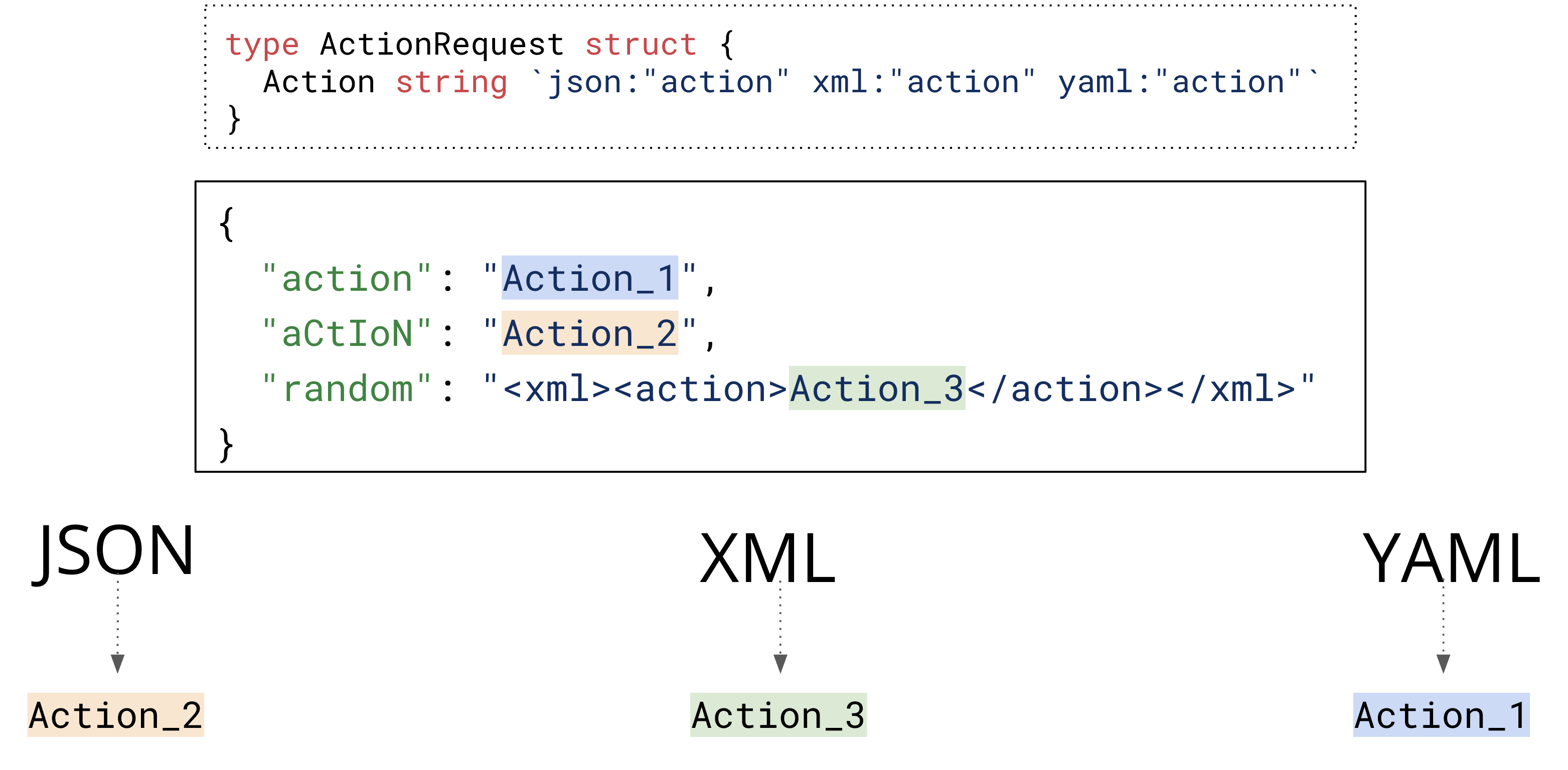This screenshot has height=770, width=1568.
Task: Click the red "type" keyword
Action: (262, 45)
